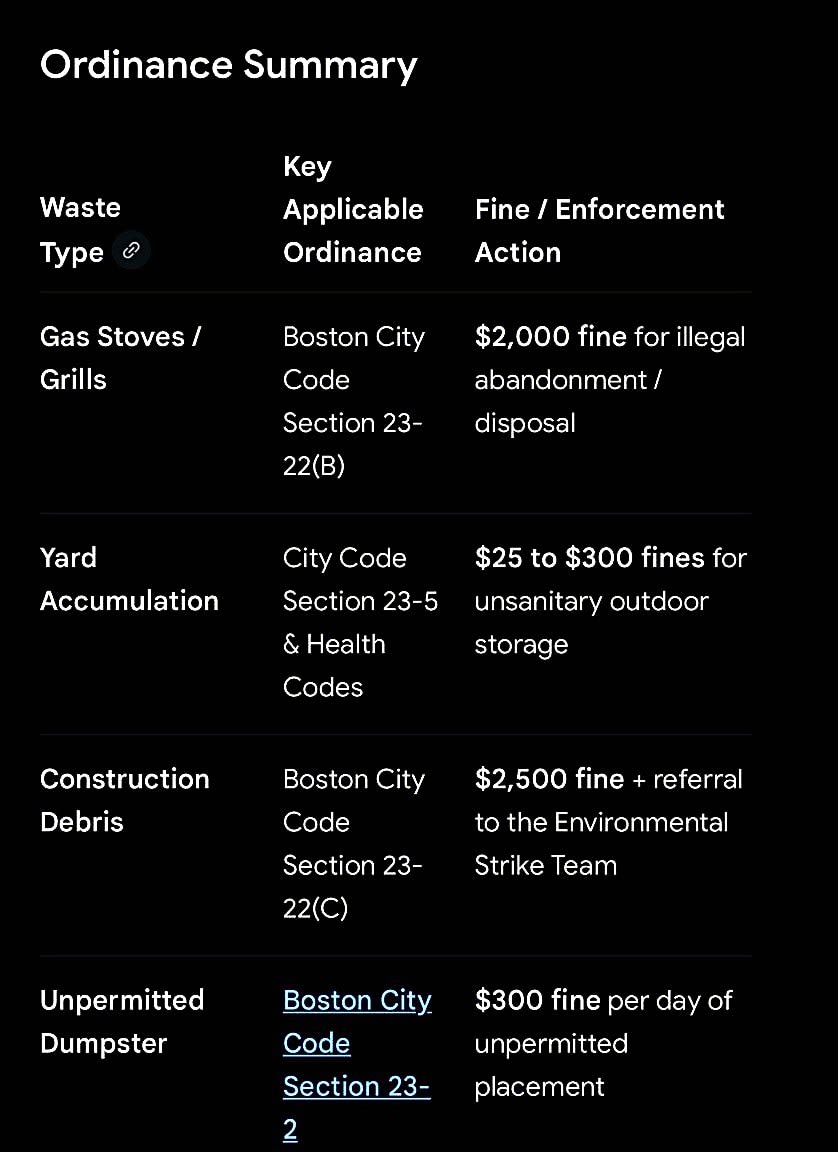838x1152 pixels.
Task: Click the Waste Type column header
Action: click(x=80, y=230)
